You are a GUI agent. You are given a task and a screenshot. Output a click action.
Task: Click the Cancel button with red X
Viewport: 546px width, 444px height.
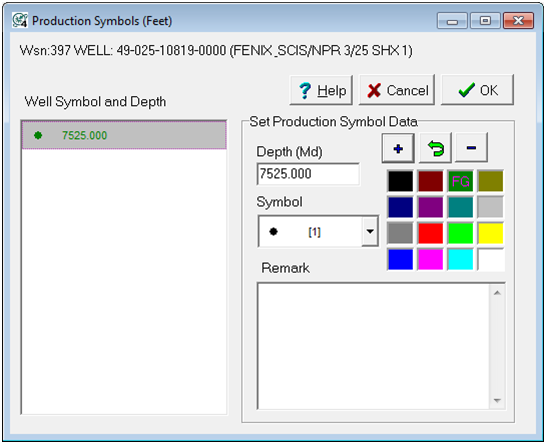(x=397, y=90)
